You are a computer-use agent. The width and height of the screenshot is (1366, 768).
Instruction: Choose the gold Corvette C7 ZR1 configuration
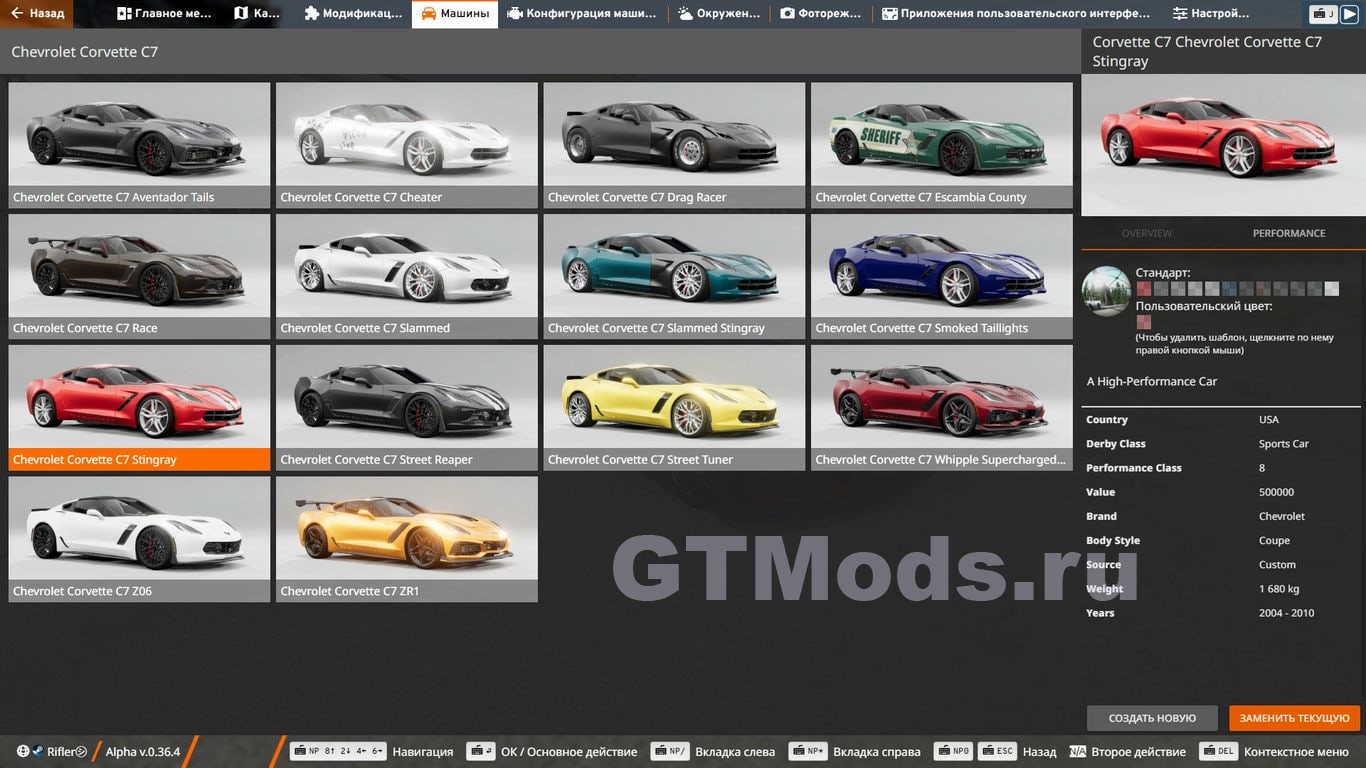(x=407, y=539)
